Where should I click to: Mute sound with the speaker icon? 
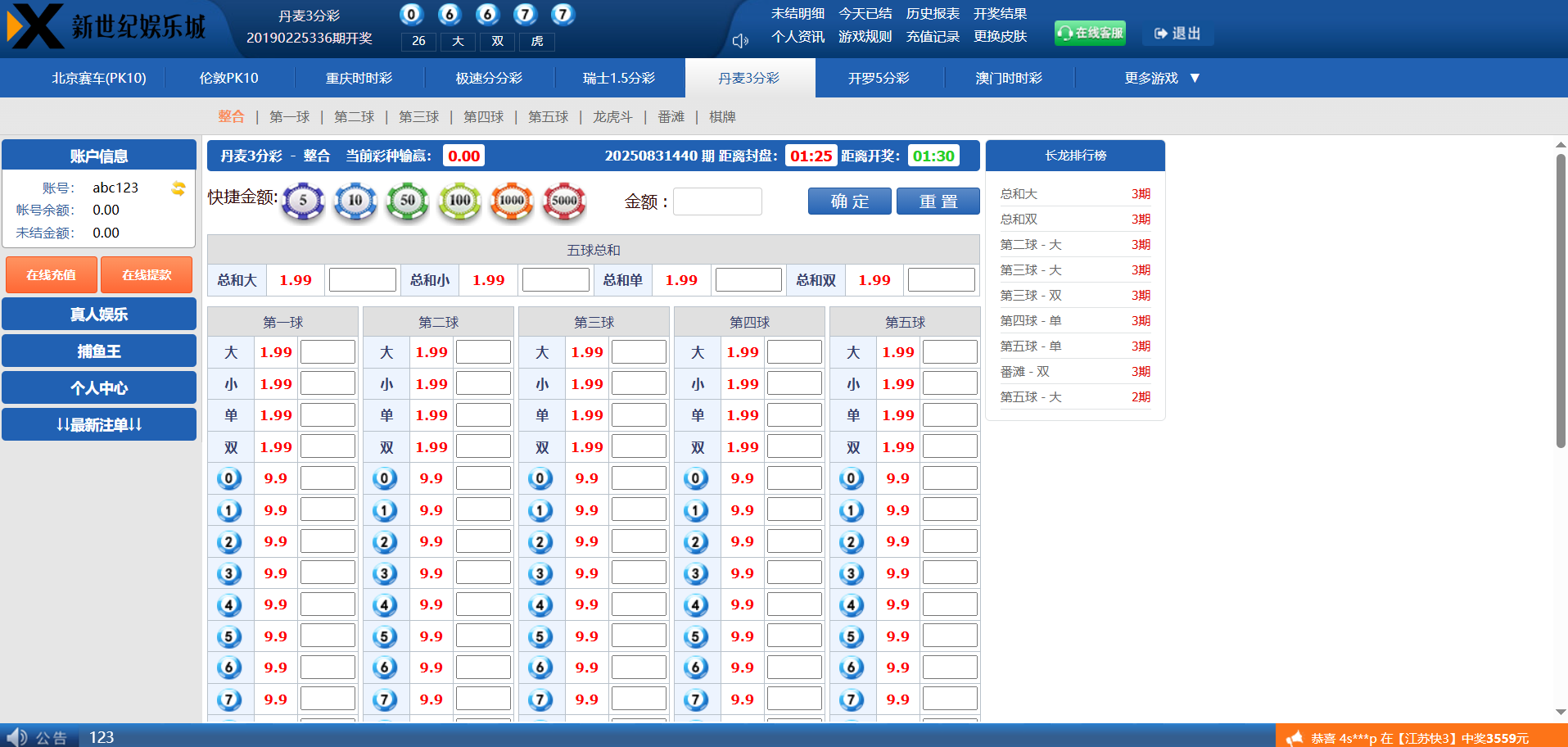(x=740, y=41)
